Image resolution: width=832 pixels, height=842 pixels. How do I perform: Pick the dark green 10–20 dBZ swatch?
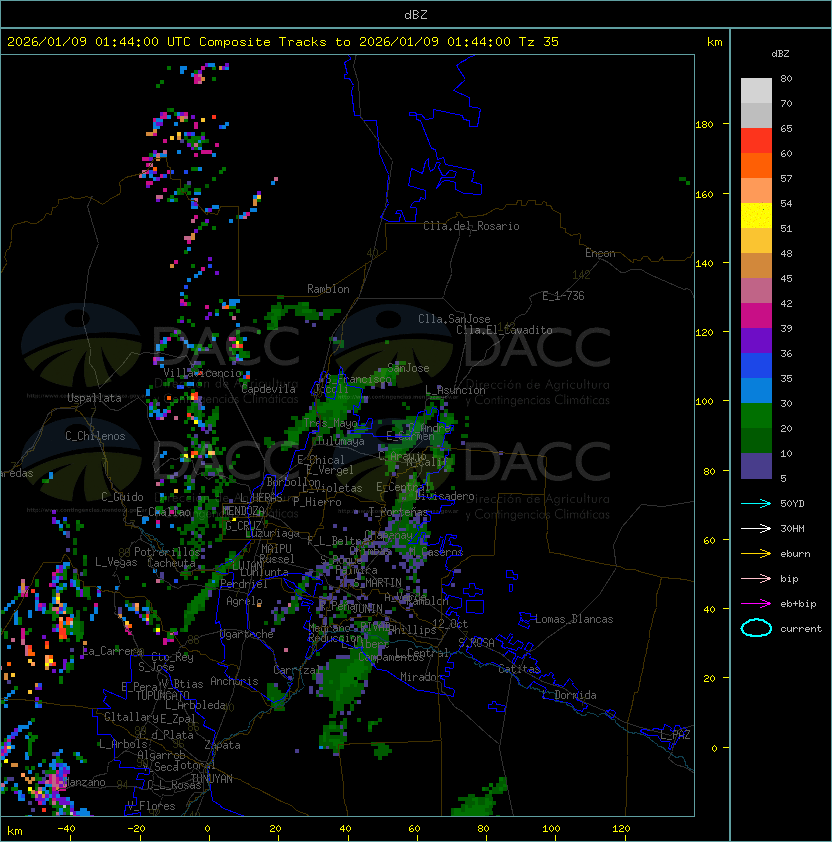pyautogui.click(x=756, y=441)
